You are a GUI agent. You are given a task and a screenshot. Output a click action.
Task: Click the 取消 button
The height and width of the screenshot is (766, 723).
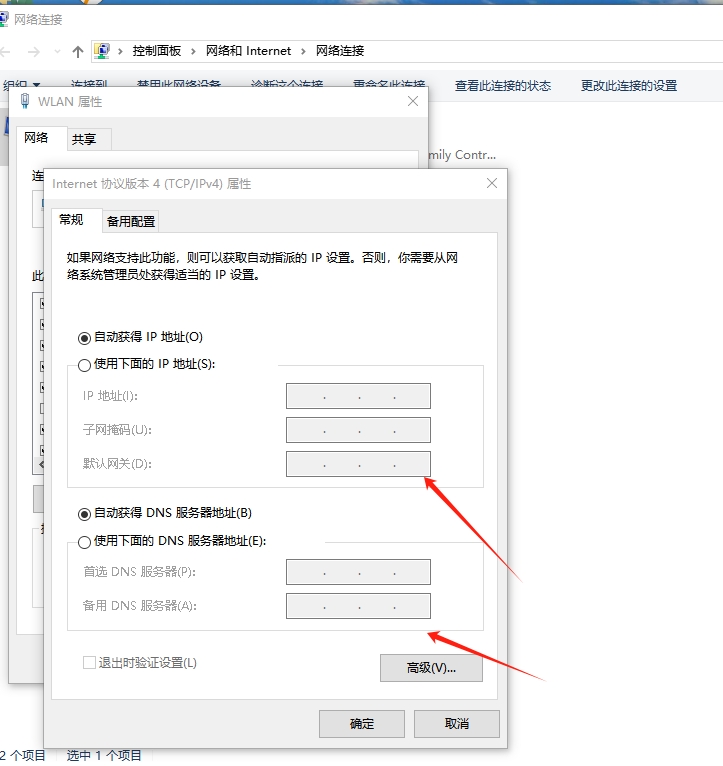(x=457, y=723)
